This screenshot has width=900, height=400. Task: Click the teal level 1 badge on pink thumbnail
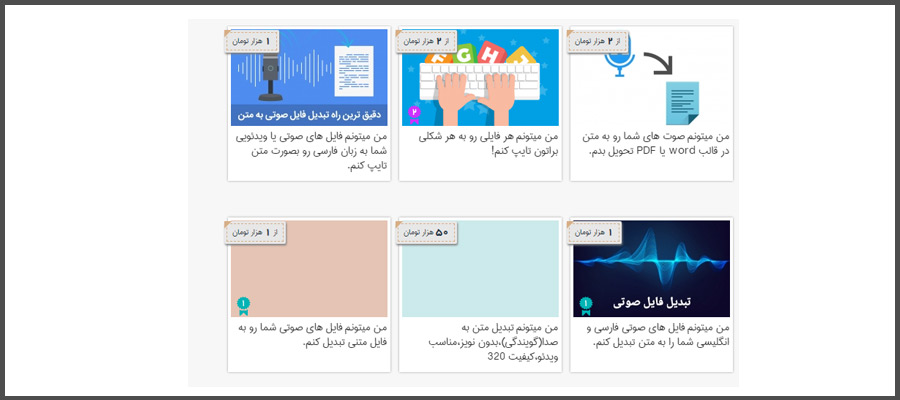243,306
